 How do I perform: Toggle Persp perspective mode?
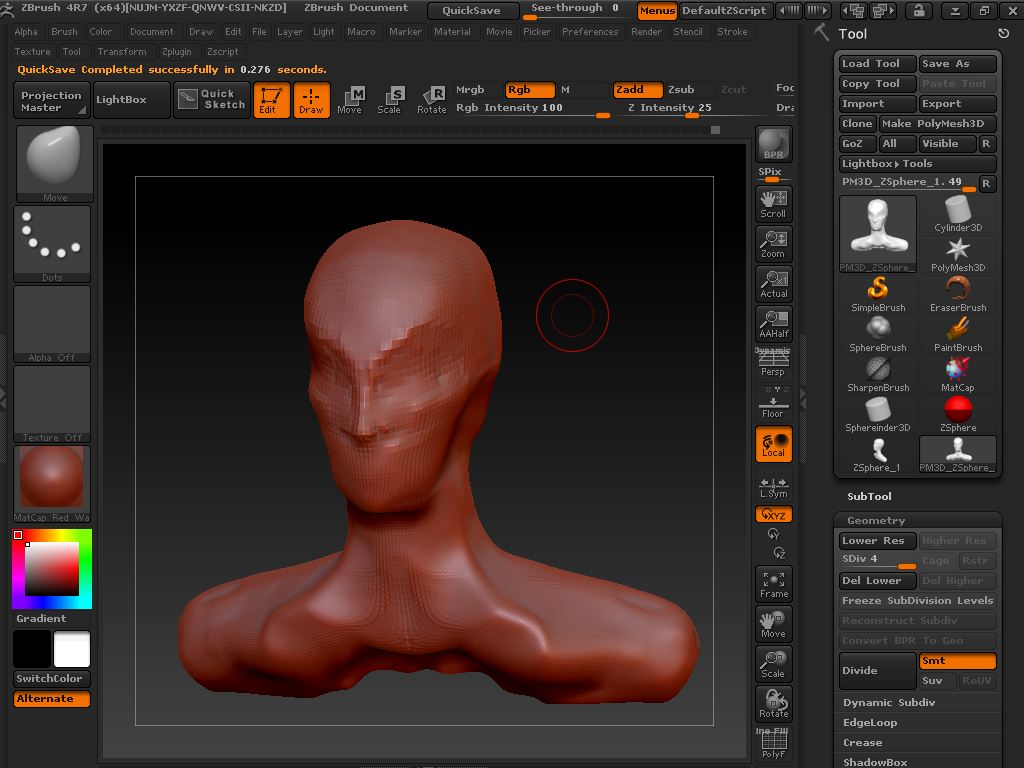(x=773, y=364)
